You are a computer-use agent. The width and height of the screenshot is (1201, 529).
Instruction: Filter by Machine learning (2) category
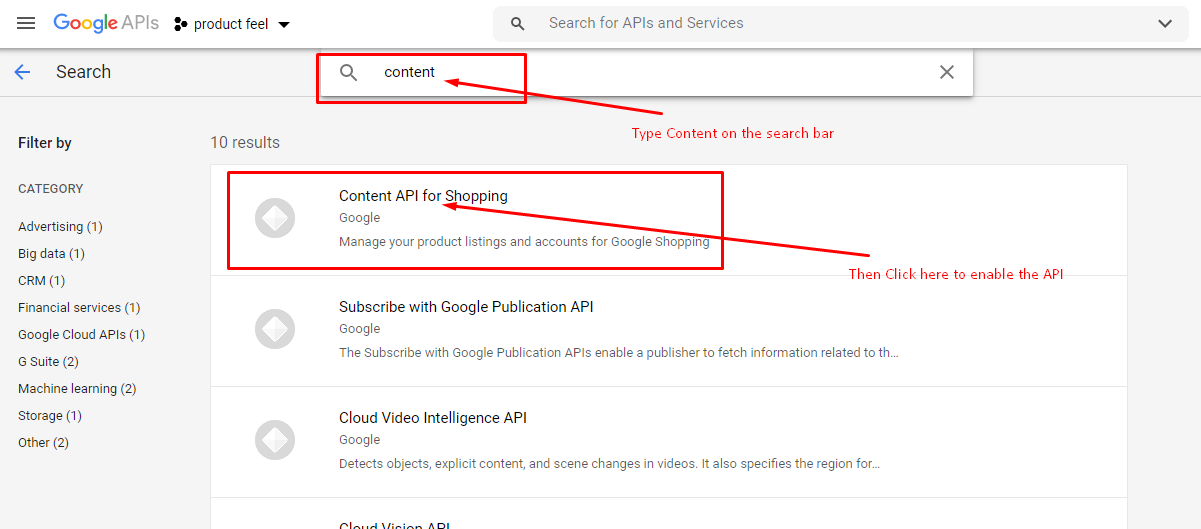coord(77,389)
